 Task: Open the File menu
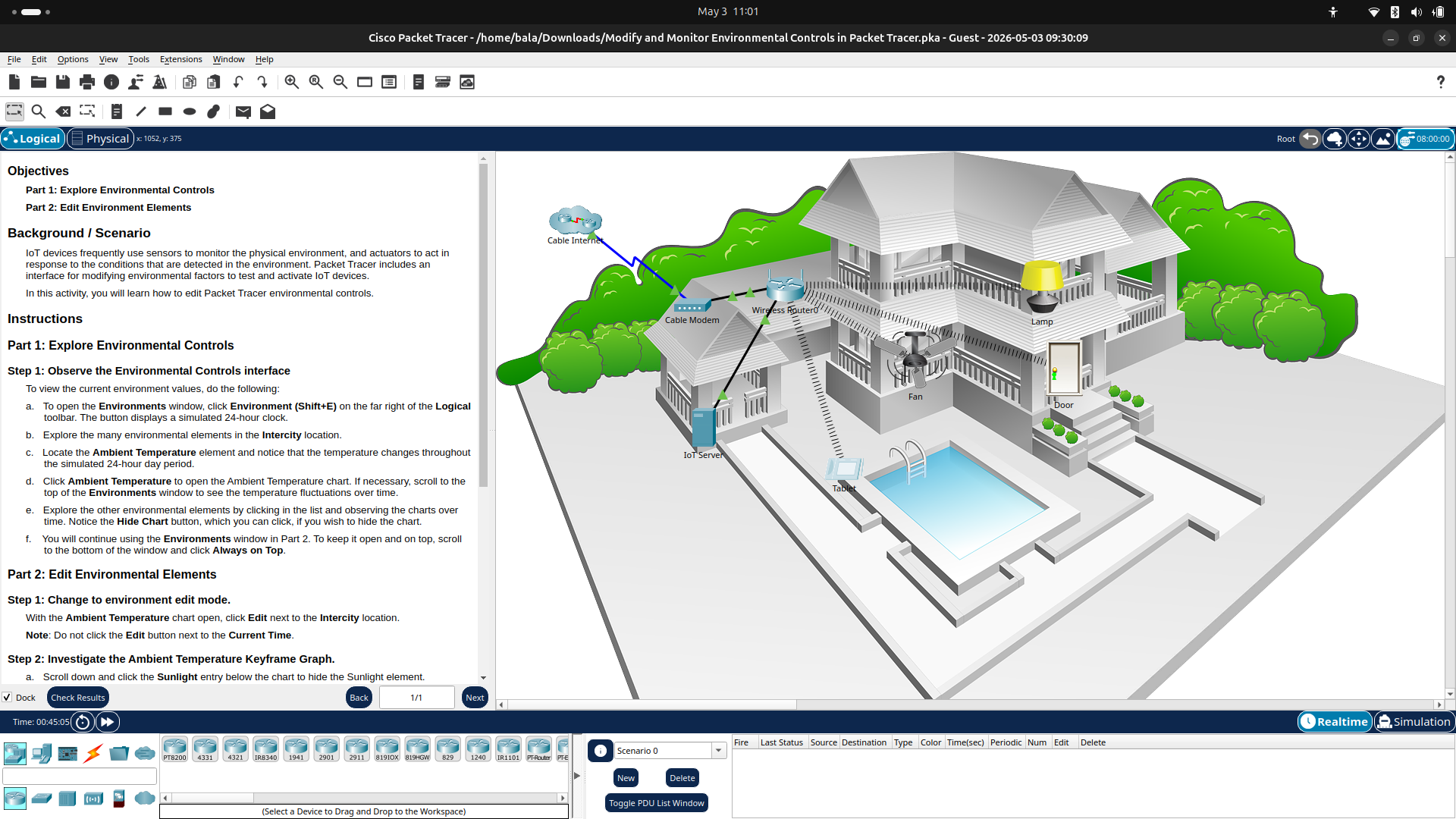[14, 59]
